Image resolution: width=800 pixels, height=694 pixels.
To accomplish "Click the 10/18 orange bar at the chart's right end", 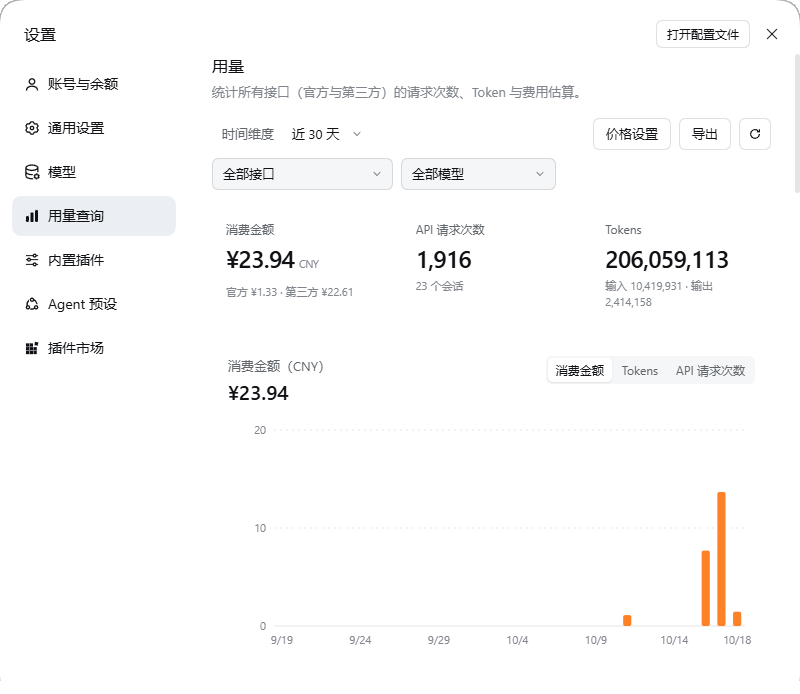I will [737, 618].
